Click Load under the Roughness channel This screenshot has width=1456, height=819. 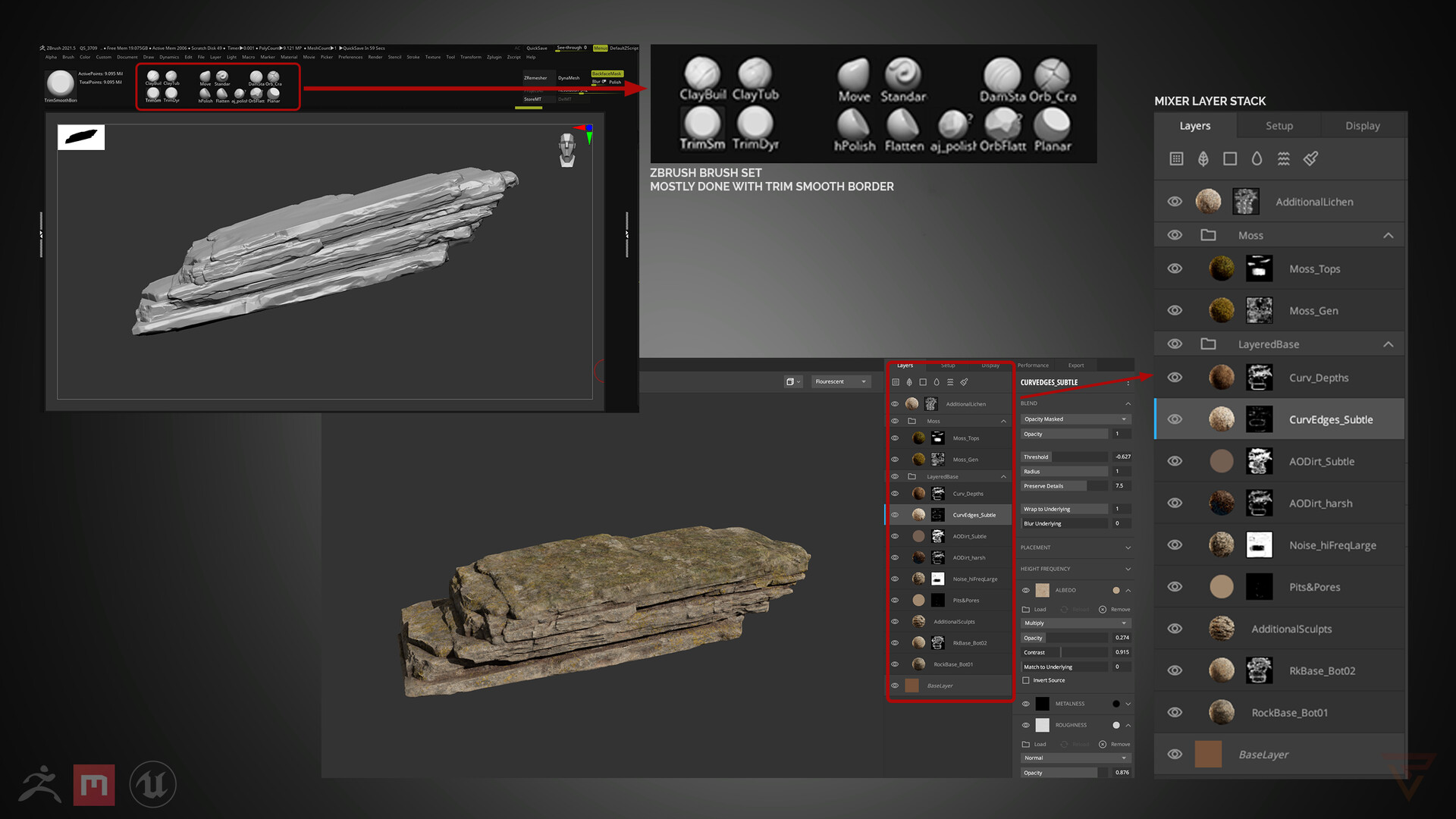(x=1034, y=744)
